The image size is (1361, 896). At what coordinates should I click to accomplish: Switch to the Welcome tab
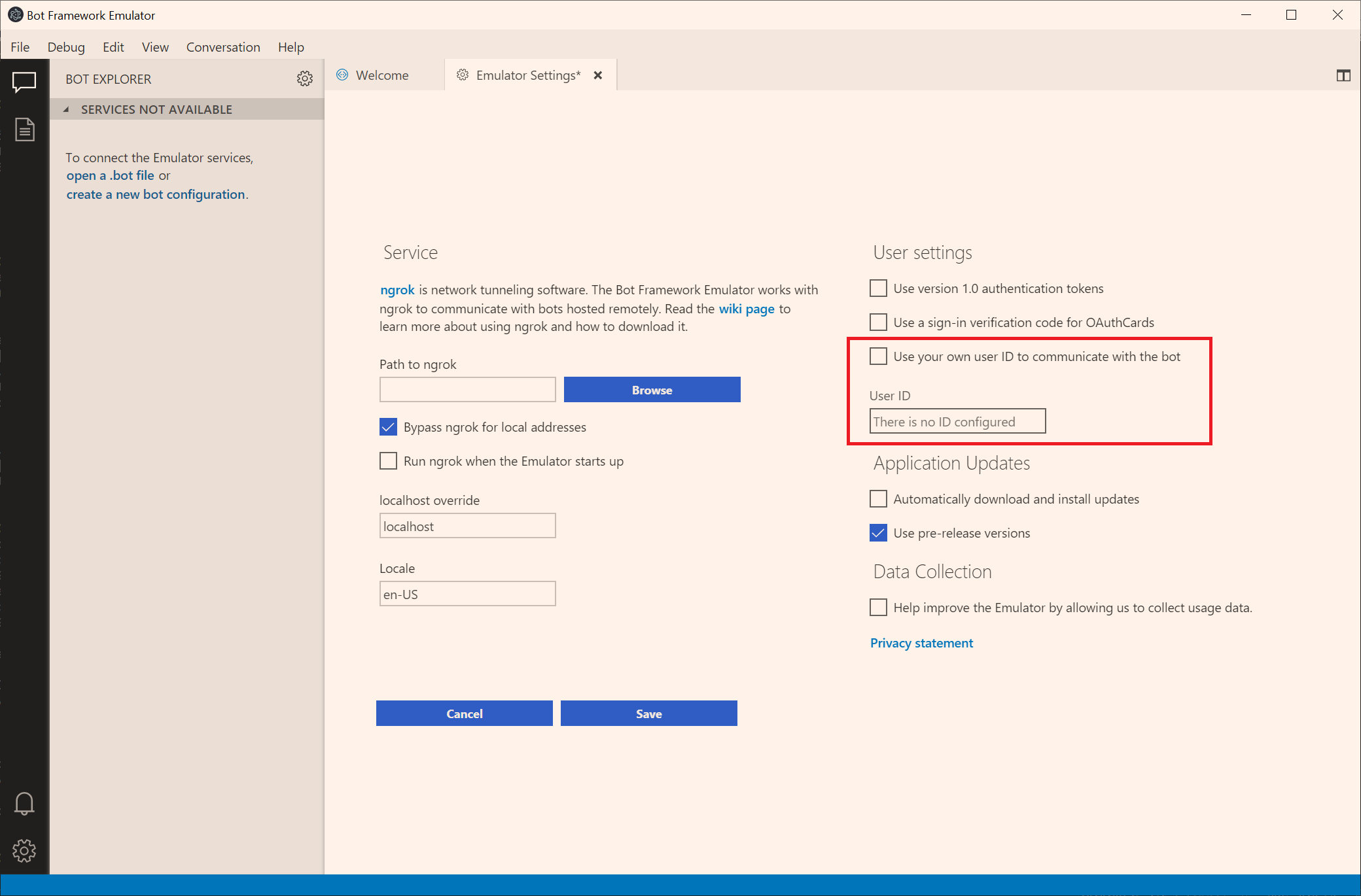[x=385, y=75]
